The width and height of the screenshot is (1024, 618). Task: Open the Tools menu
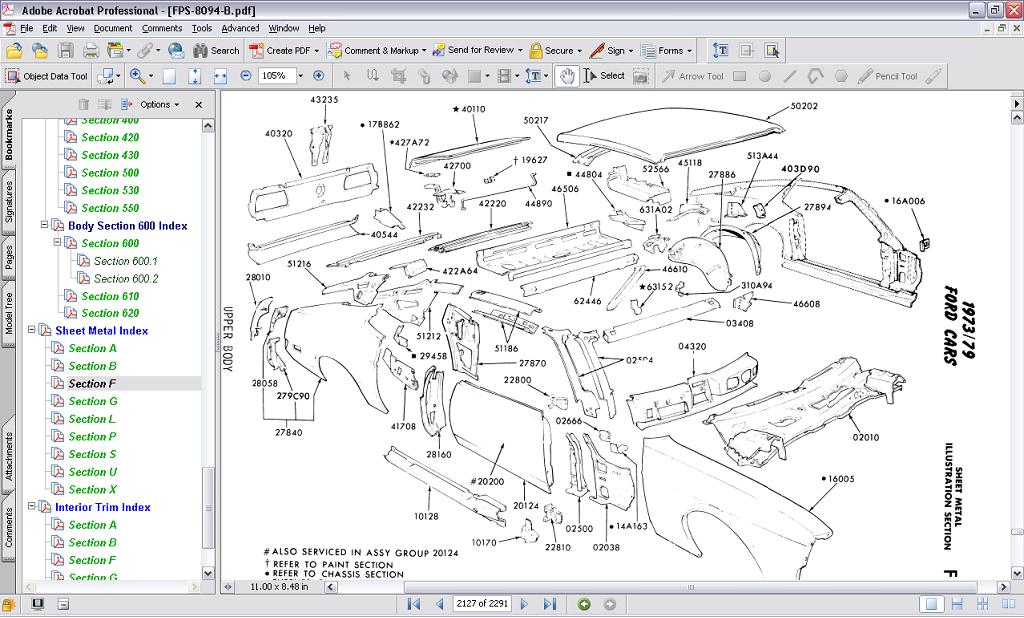point(202,28)
